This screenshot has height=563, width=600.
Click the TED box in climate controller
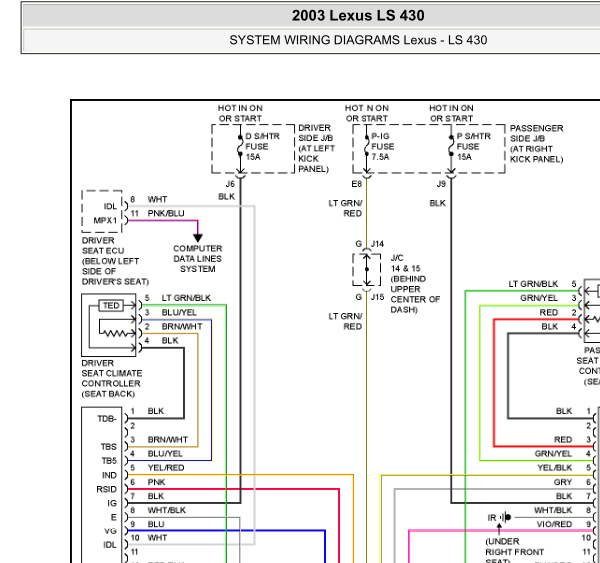pyautogui.click(x=111, y=305)
